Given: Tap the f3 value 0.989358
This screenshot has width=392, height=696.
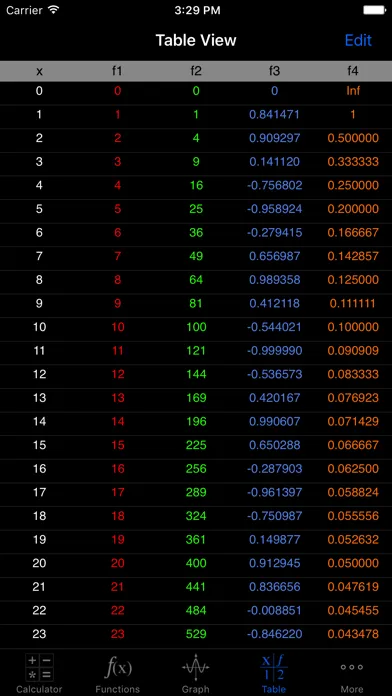Looking at the screenshot, I should coord(274,280).
